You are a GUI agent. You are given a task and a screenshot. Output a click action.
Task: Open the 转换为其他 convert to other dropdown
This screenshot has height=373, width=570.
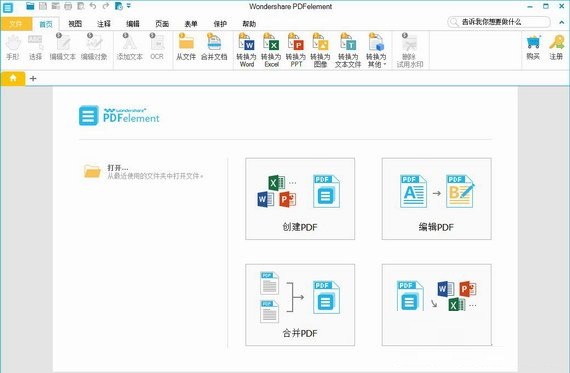[376, 51]
